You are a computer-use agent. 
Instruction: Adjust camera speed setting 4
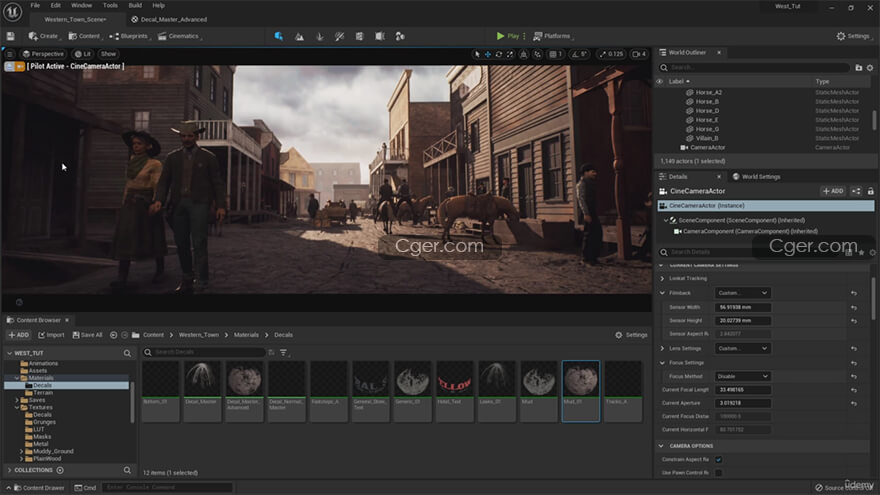click(x=639, y=54)
